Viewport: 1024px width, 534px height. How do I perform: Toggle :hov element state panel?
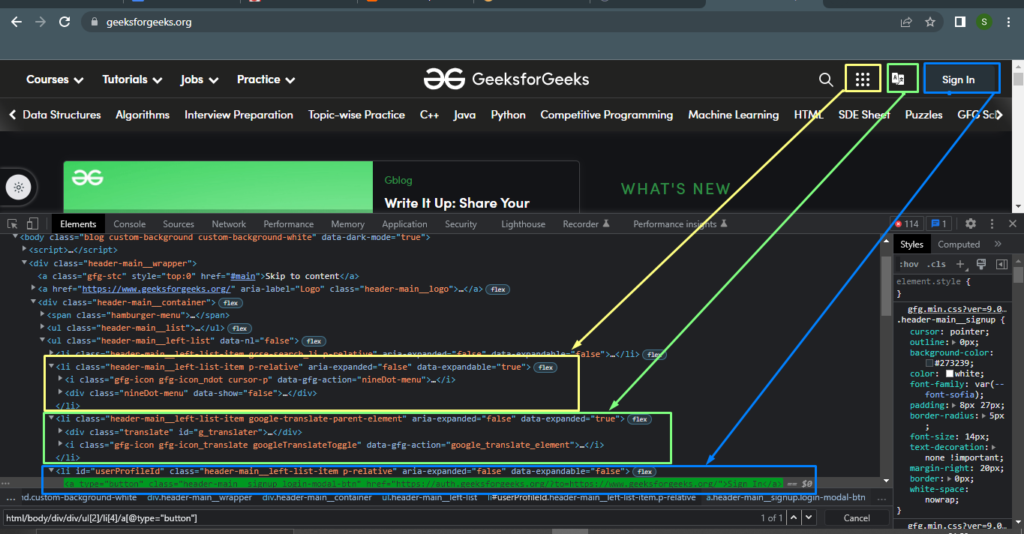pyautogui.click(x=909, y=264)
